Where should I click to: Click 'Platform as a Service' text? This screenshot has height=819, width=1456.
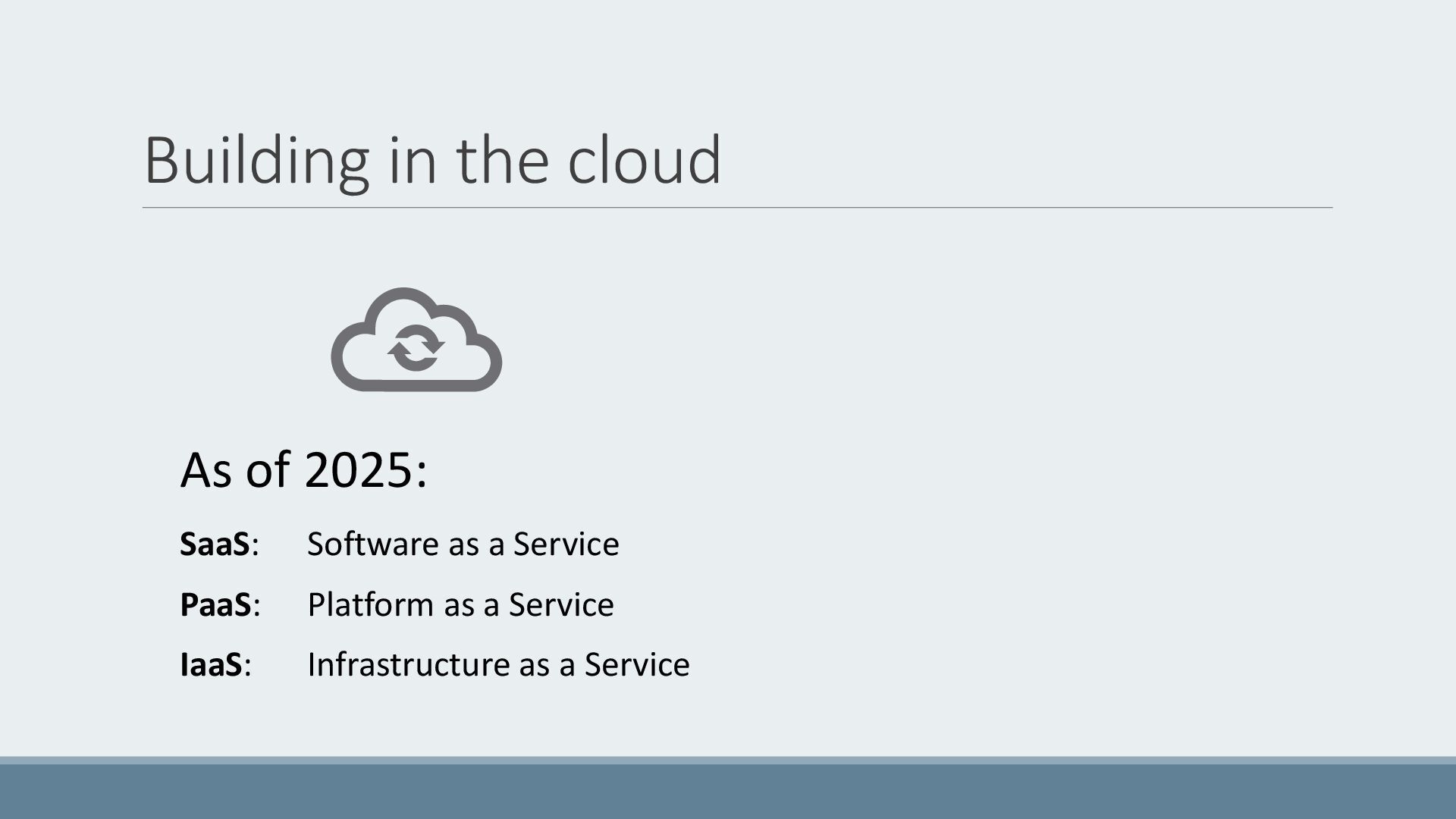tap(460, 604)
